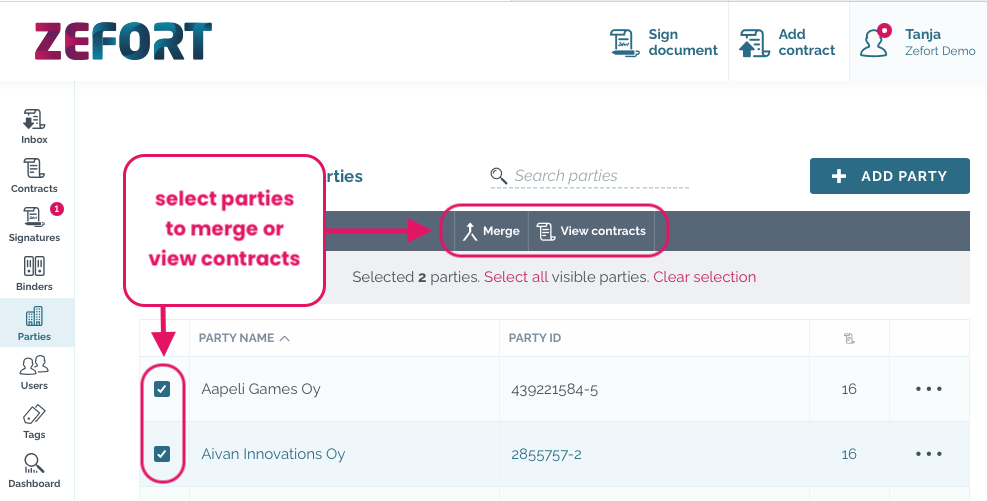
Task: Click the search magnifier icon
Action: (499, 176)
